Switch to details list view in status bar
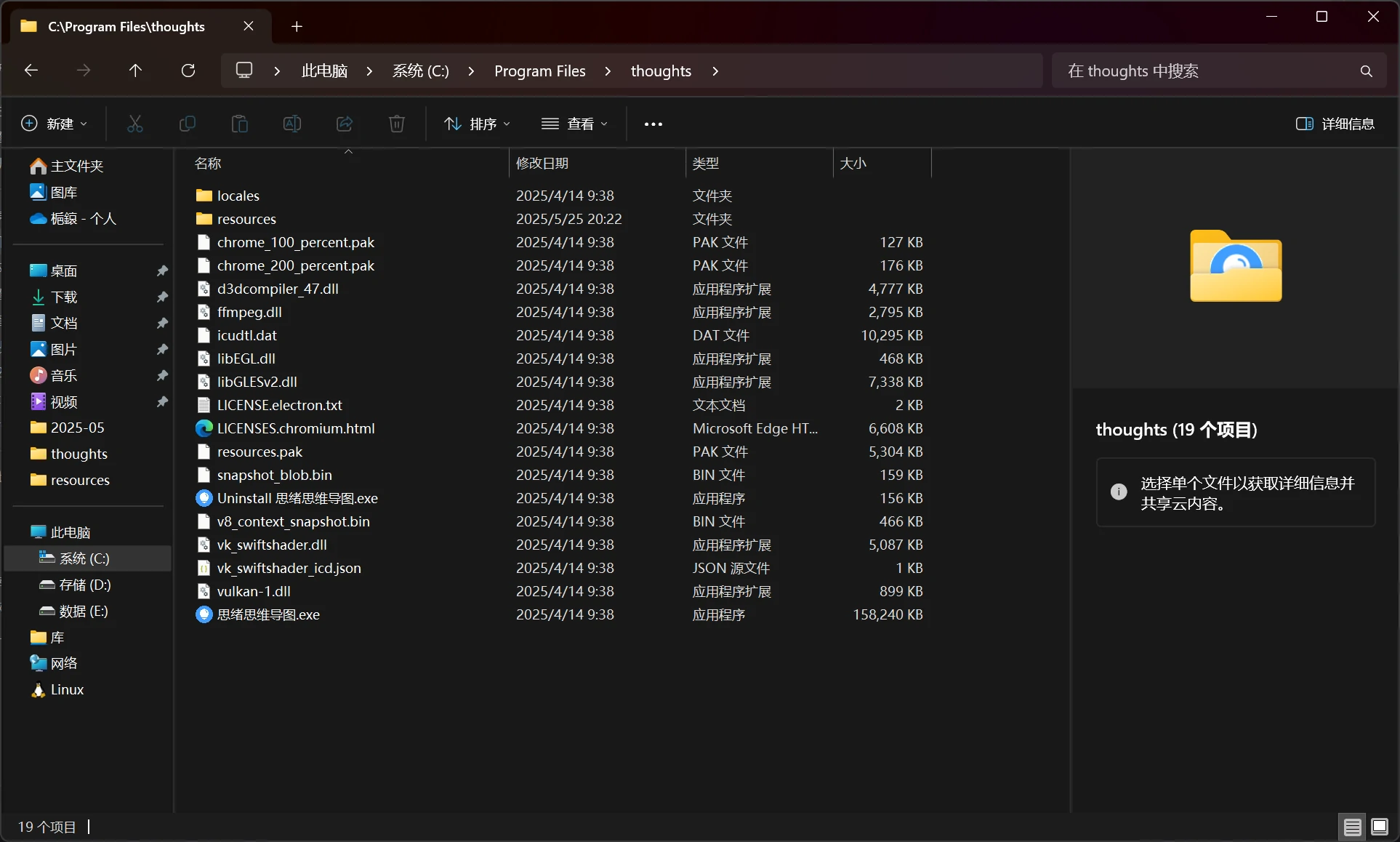 [1352, 827]
